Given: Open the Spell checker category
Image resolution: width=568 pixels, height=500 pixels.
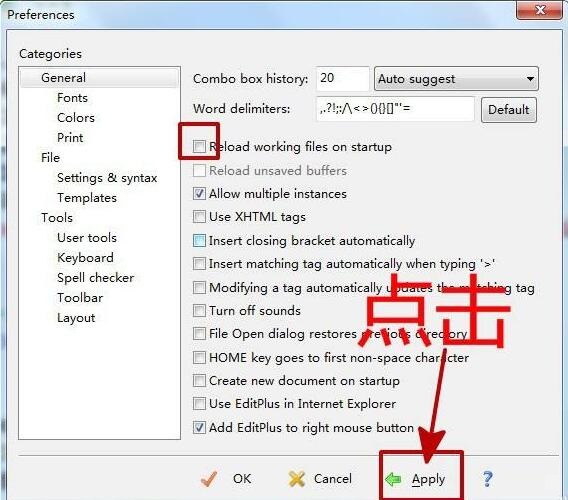Looking at the screenshot, I should coord(96,278).
